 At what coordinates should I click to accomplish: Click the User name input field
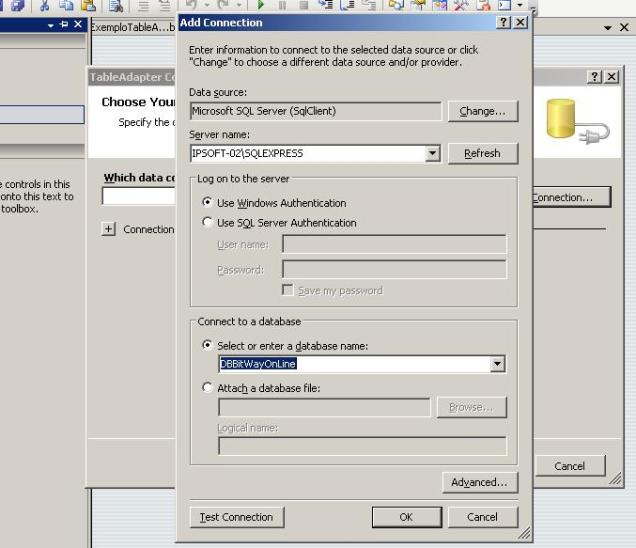point(394,244)
